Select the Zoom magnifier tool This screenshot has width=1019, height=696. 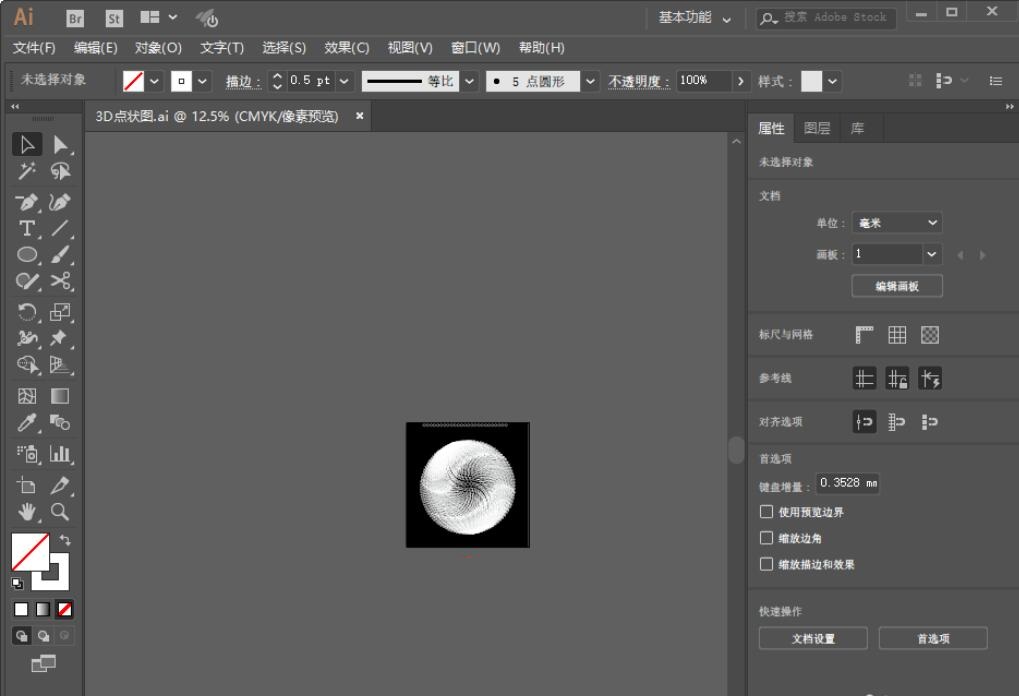(x=61, y=512)
